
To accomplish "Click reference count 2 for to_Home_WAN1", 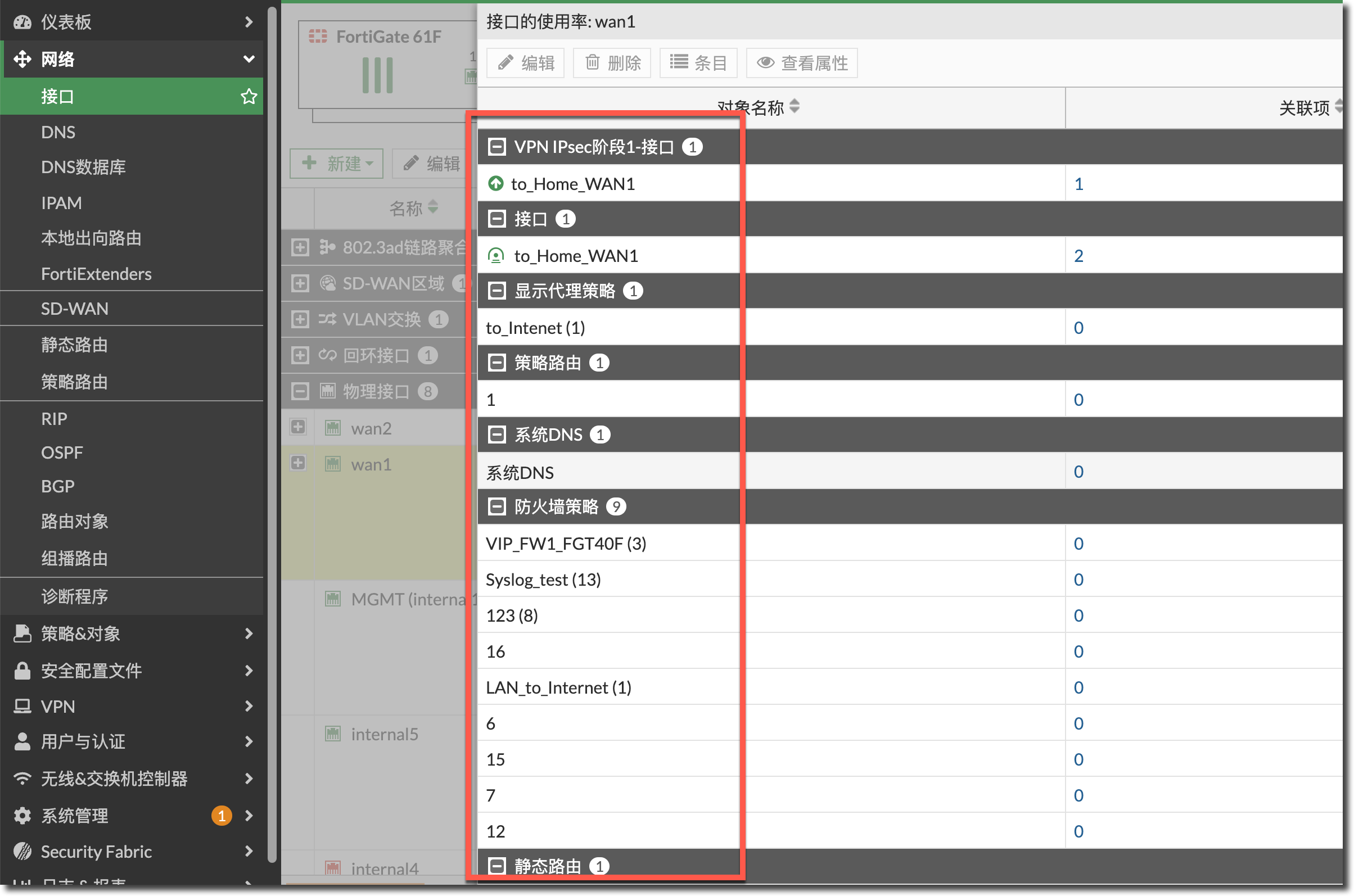I will [x=1078, y=255].
